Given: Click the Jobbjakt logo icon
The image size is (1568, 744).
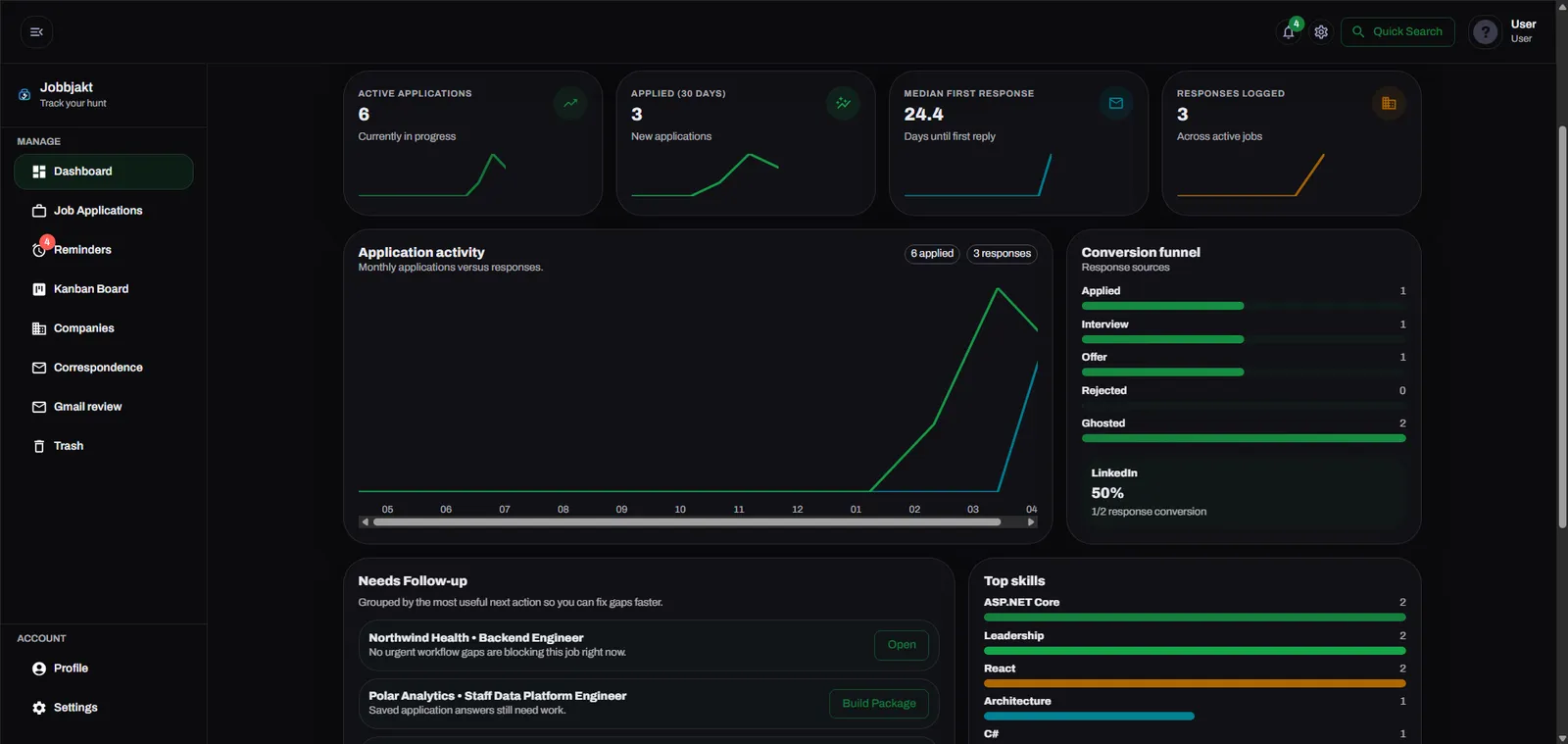Looking at the screenshot, I should point(24,95).
